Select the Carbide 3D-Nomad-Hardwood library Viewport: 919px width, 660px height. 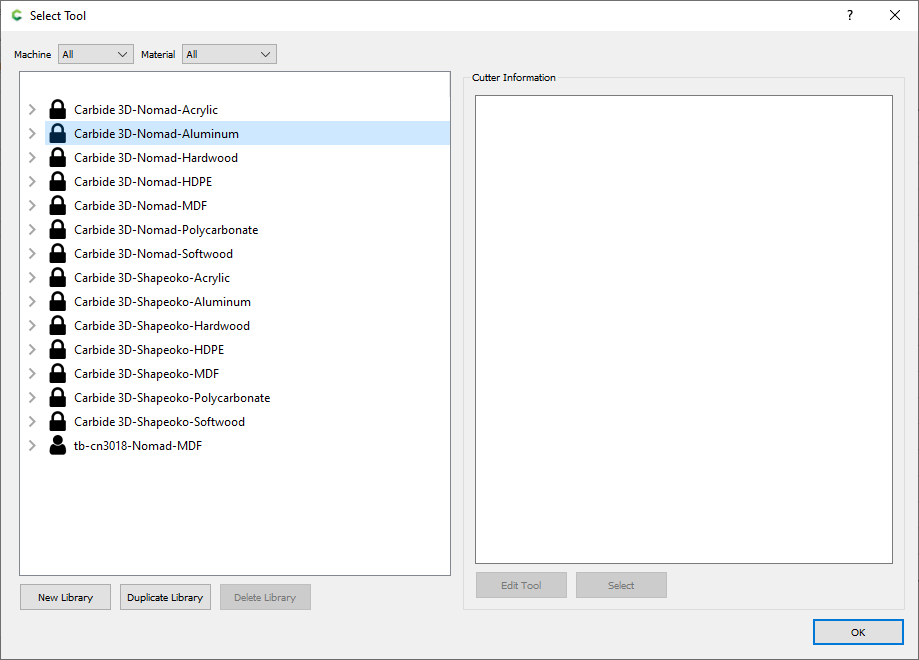pos(155,157)
